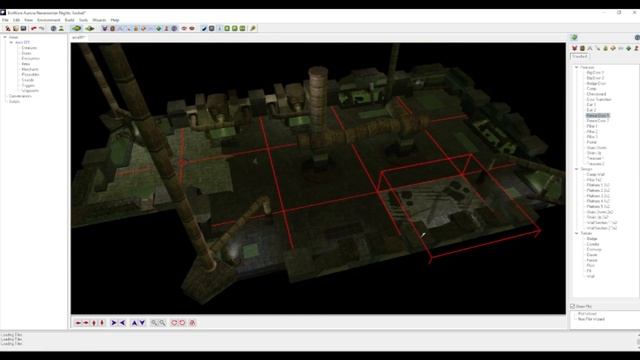
Task: Collapse the Features category in the palette
Action: coord(577,67)
